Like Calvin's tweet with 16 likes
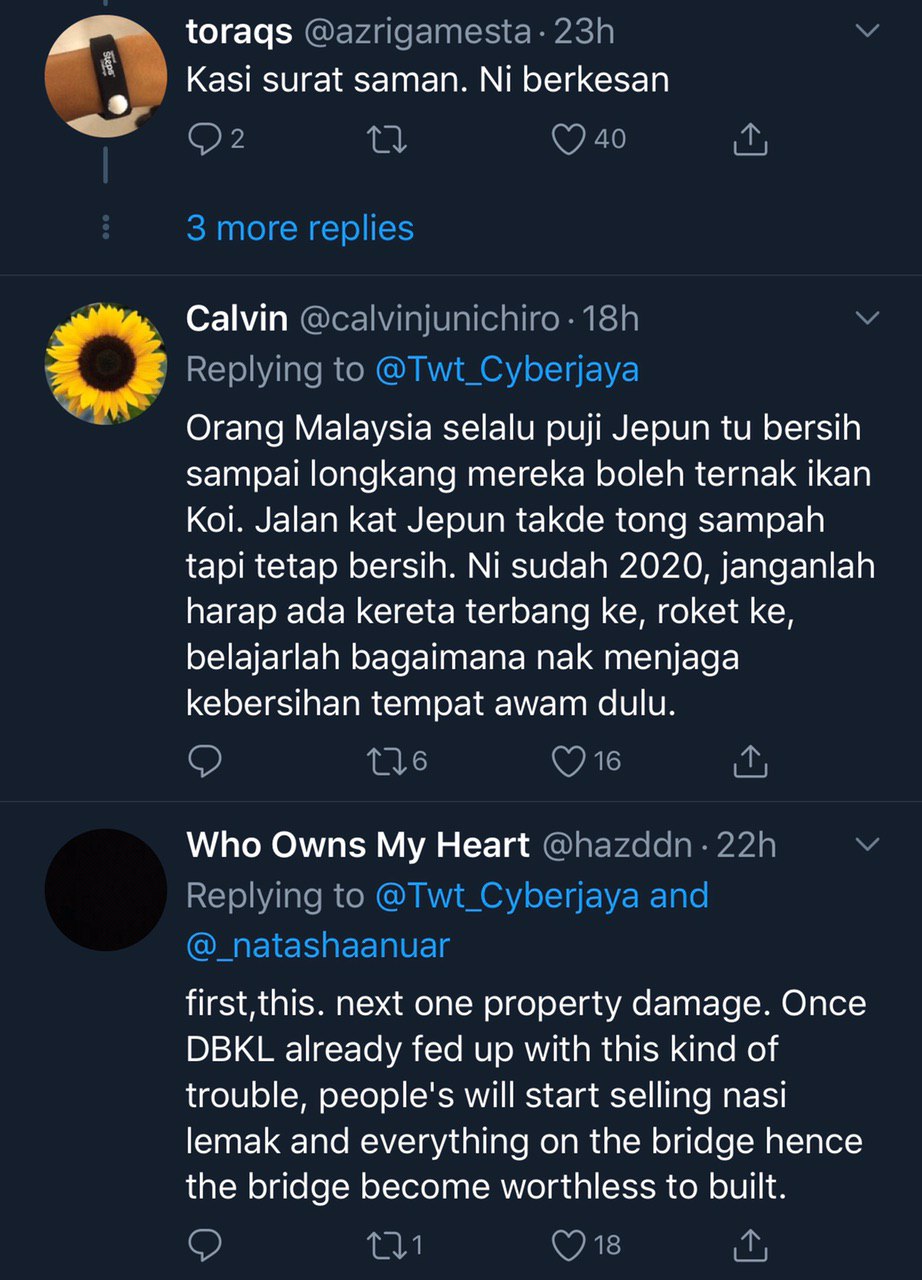 pyautogui.click(x=569, y=762)
